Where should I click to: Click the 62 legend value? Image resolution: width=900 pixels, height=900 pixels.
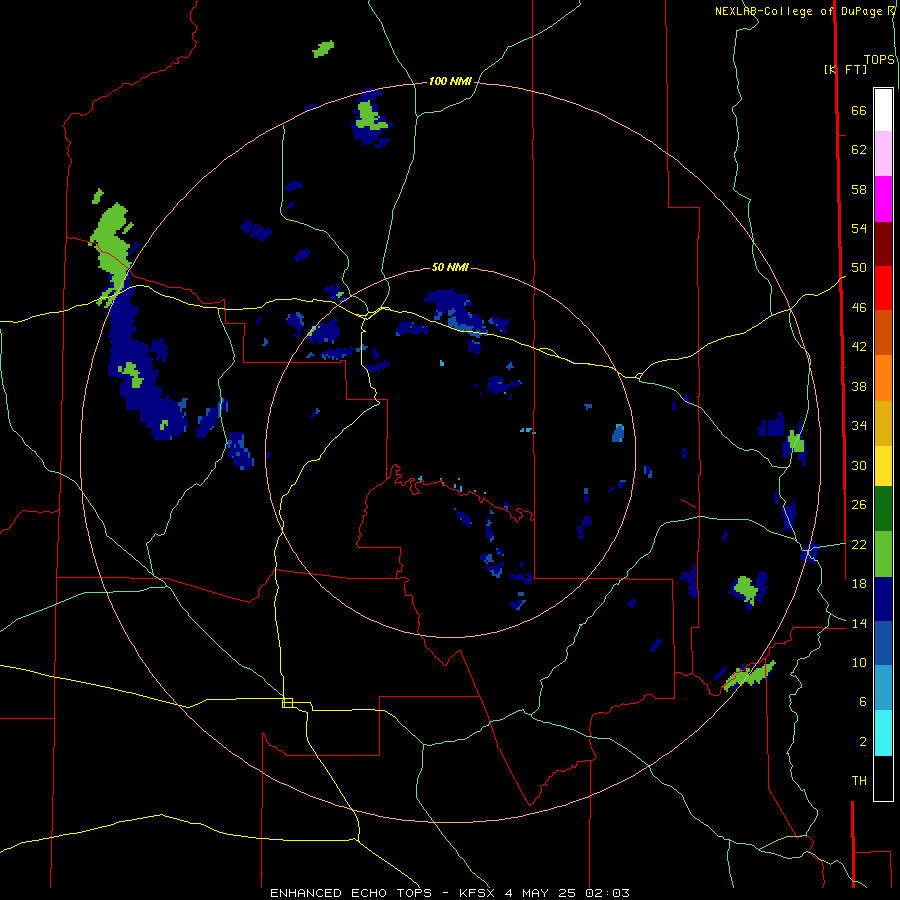(859, 150)
